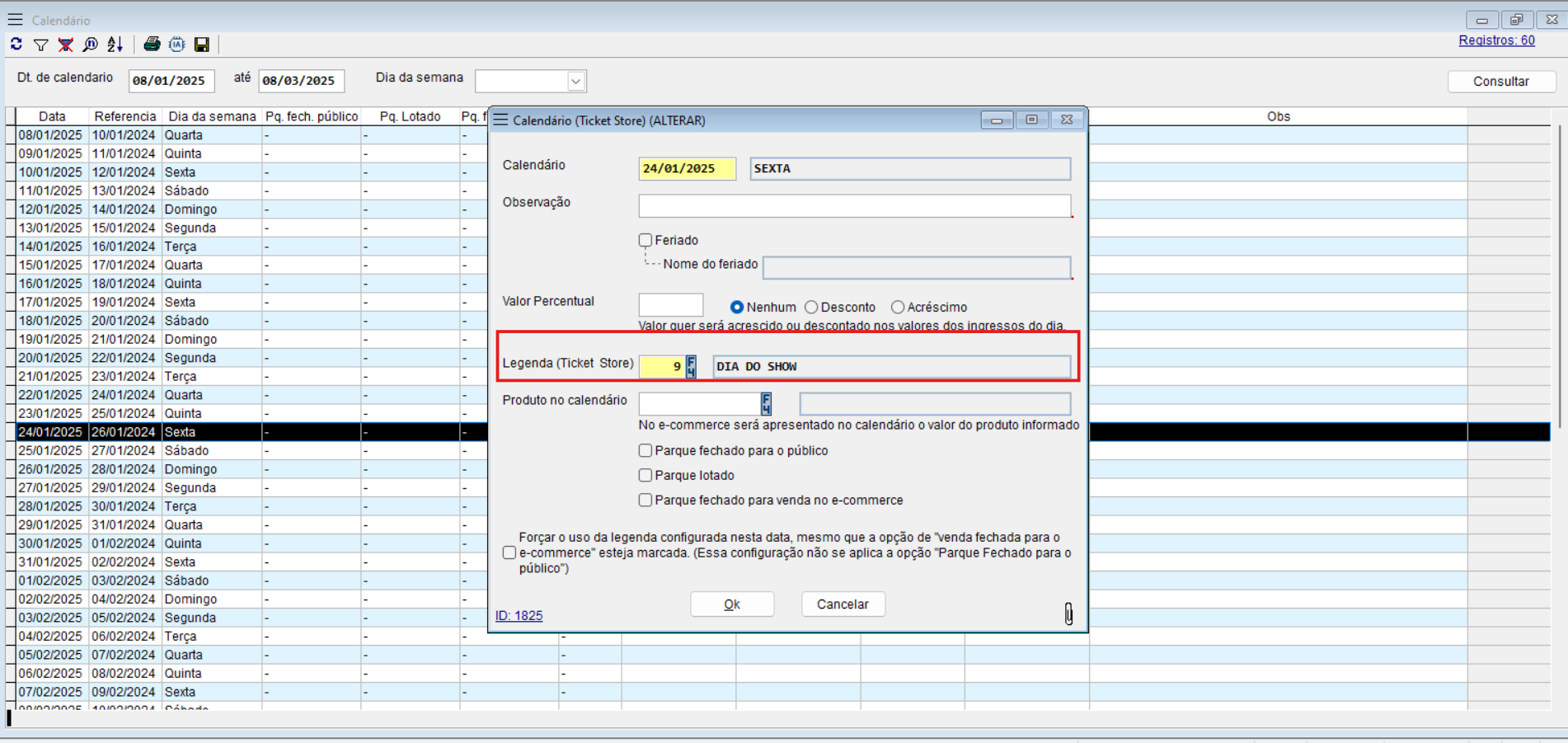Click the Observação text field
Image resolution: width=1568 pixels, height=743 pixels.
854,205
